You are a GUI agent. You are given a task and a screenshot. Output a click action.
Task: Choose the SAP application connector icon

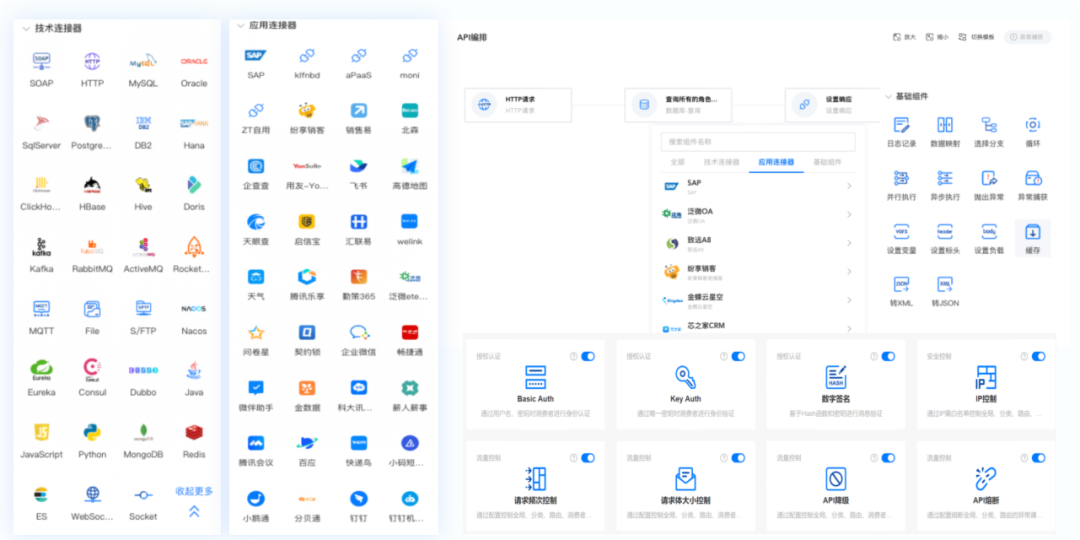click(x=256, y=55)
